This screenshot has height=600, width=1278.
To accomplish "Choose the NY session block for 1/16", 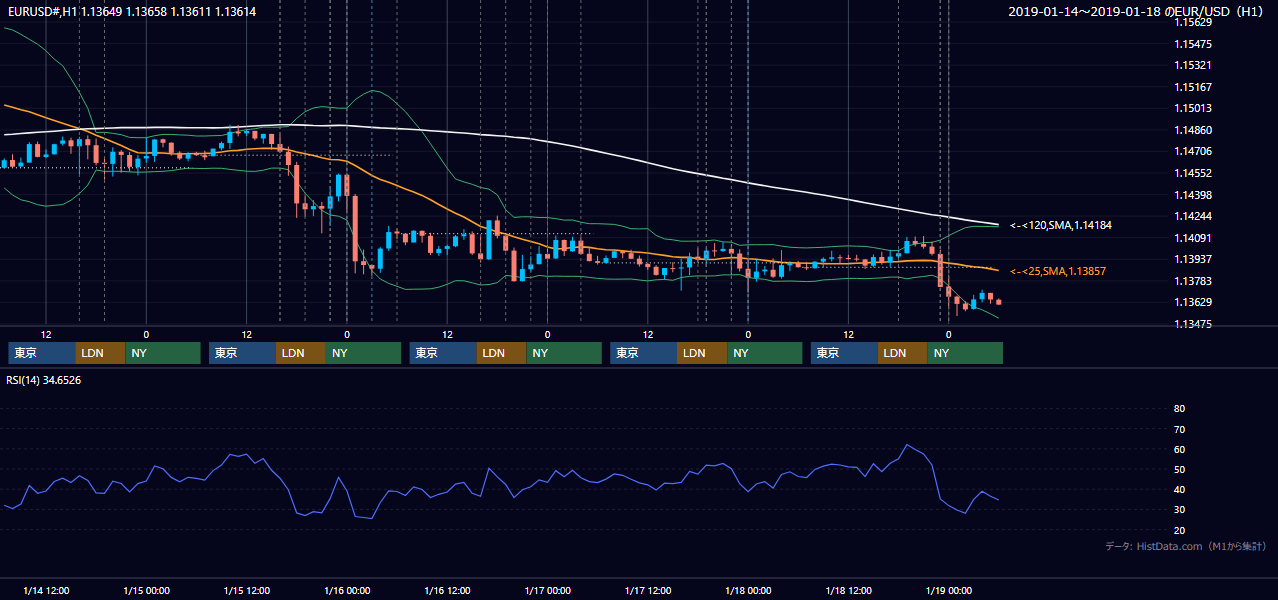I will pos(564,353).
